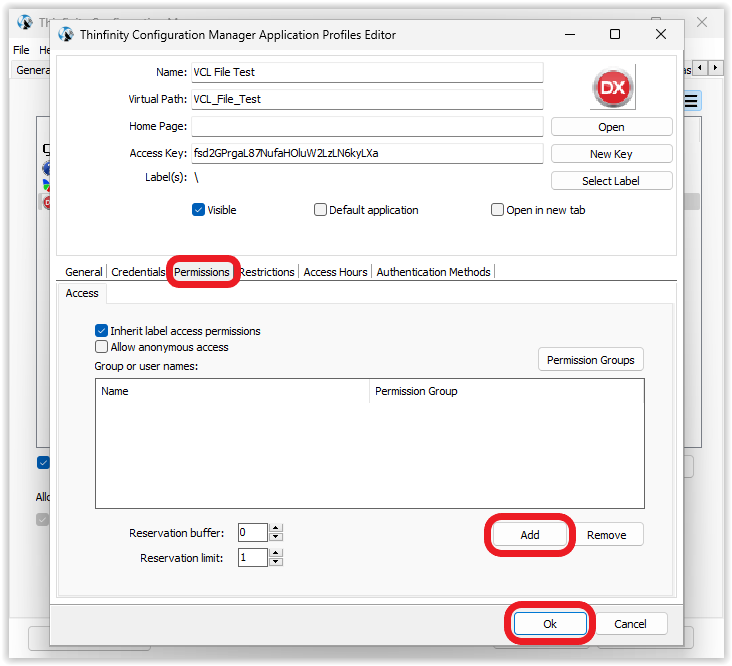Open the File menu in the background window

[21, 50]
